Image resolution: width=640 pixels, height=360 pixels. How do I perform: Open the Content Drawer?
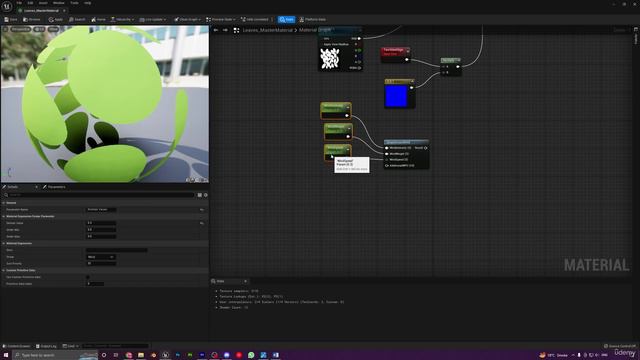(16, 346)
